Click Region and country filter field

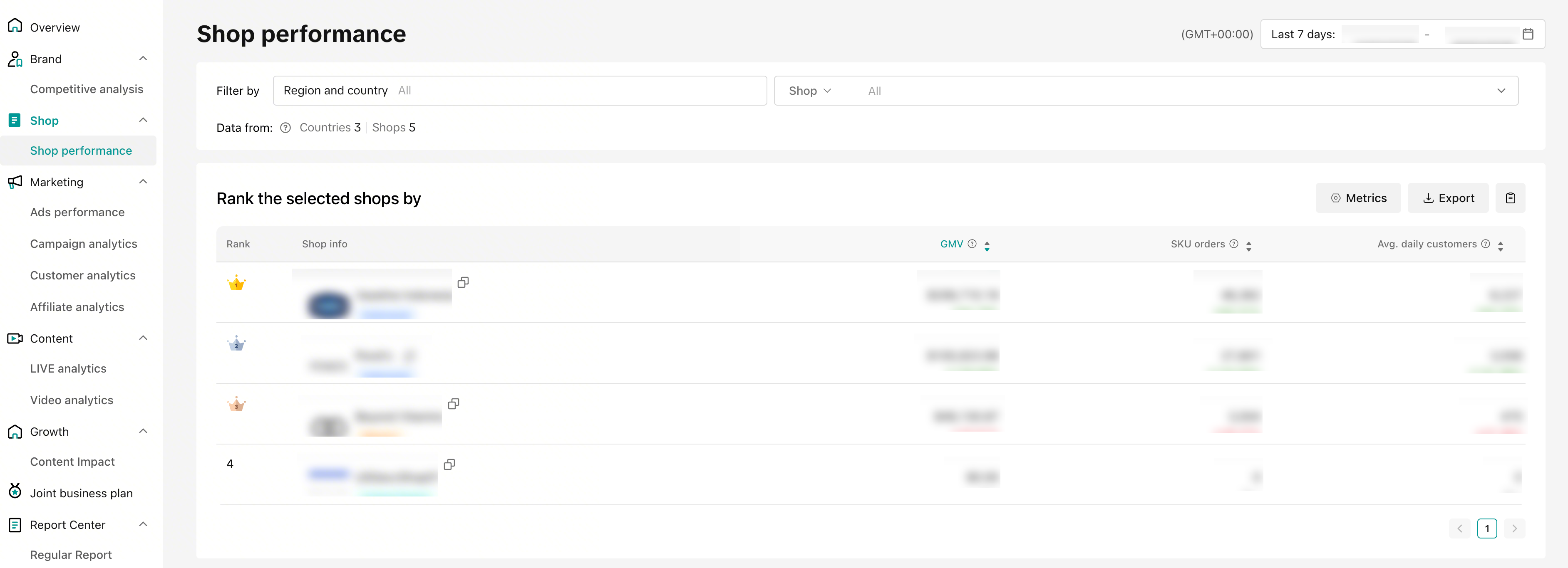519,91
